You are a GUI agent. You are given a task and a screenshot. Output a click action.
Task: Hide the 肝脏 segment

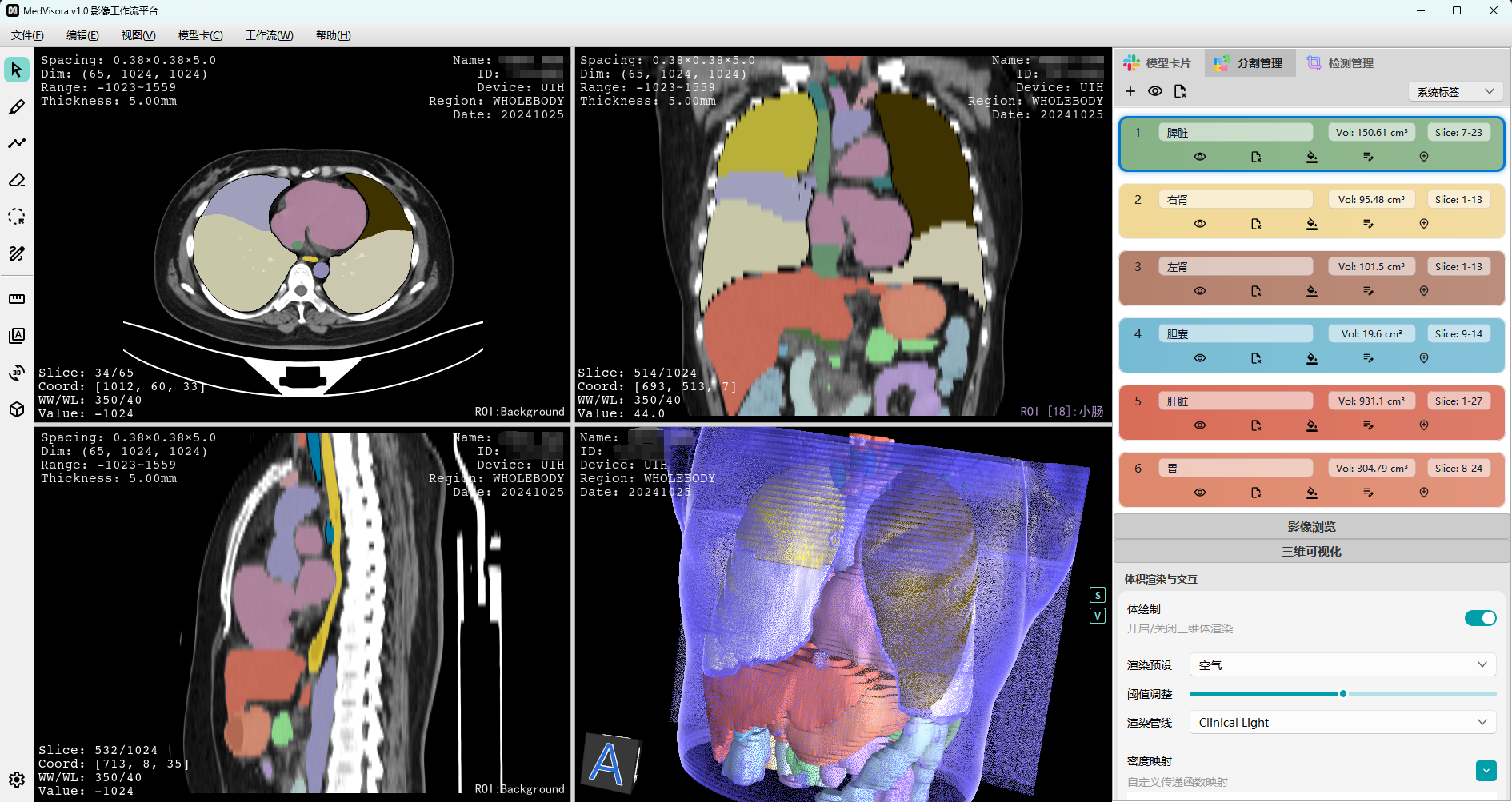pos(1200,425)
